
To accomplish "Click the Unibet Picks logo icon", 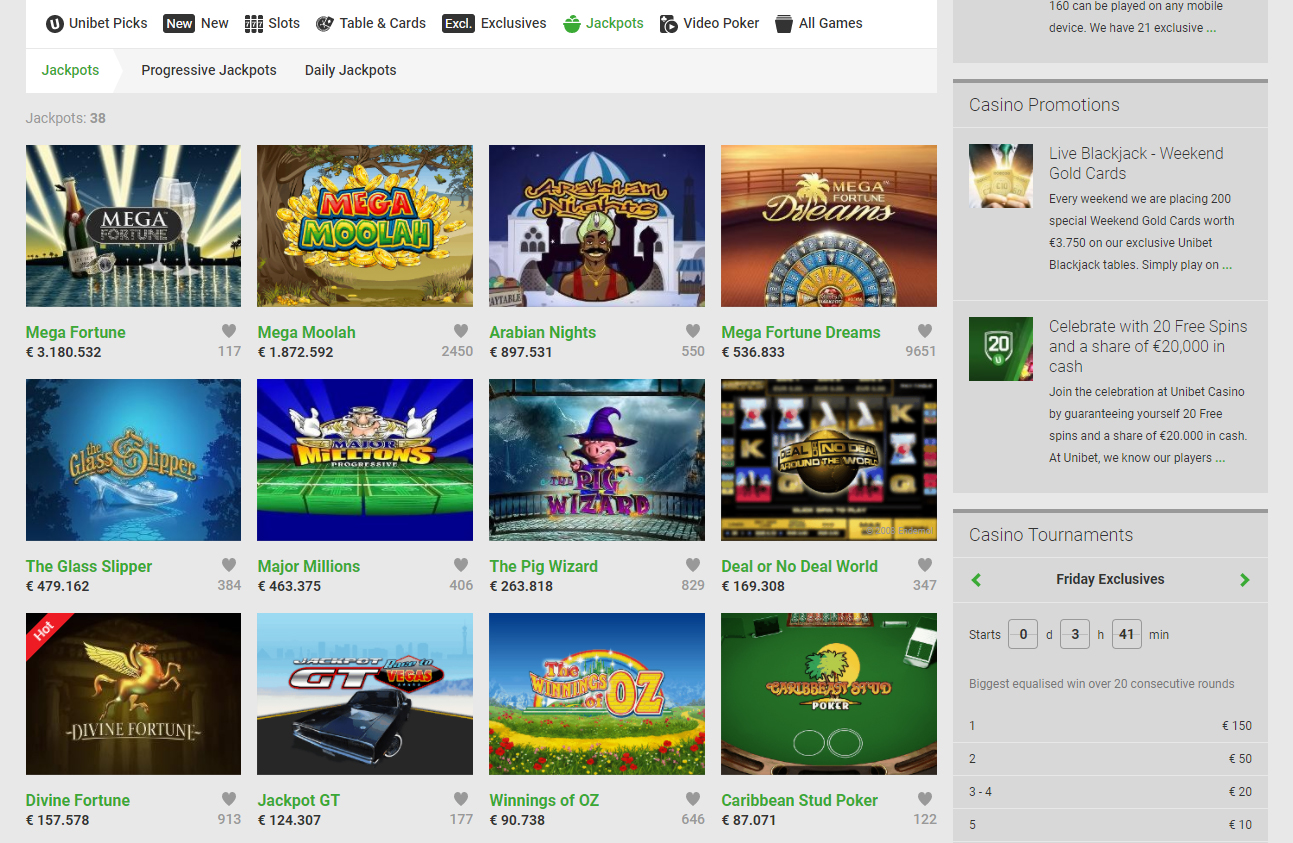I will click(55, 23).
